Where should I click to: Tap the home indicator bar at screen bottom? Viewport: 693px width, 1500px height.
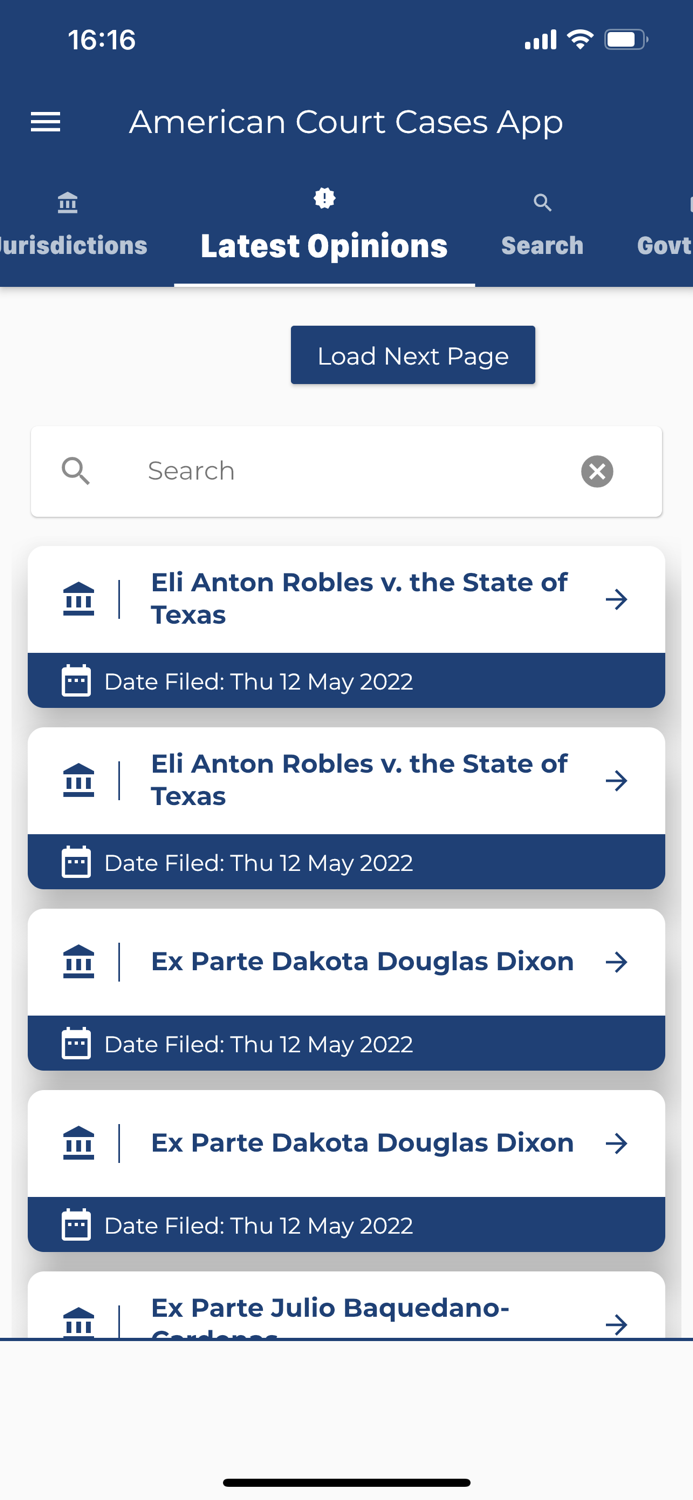346,1482
